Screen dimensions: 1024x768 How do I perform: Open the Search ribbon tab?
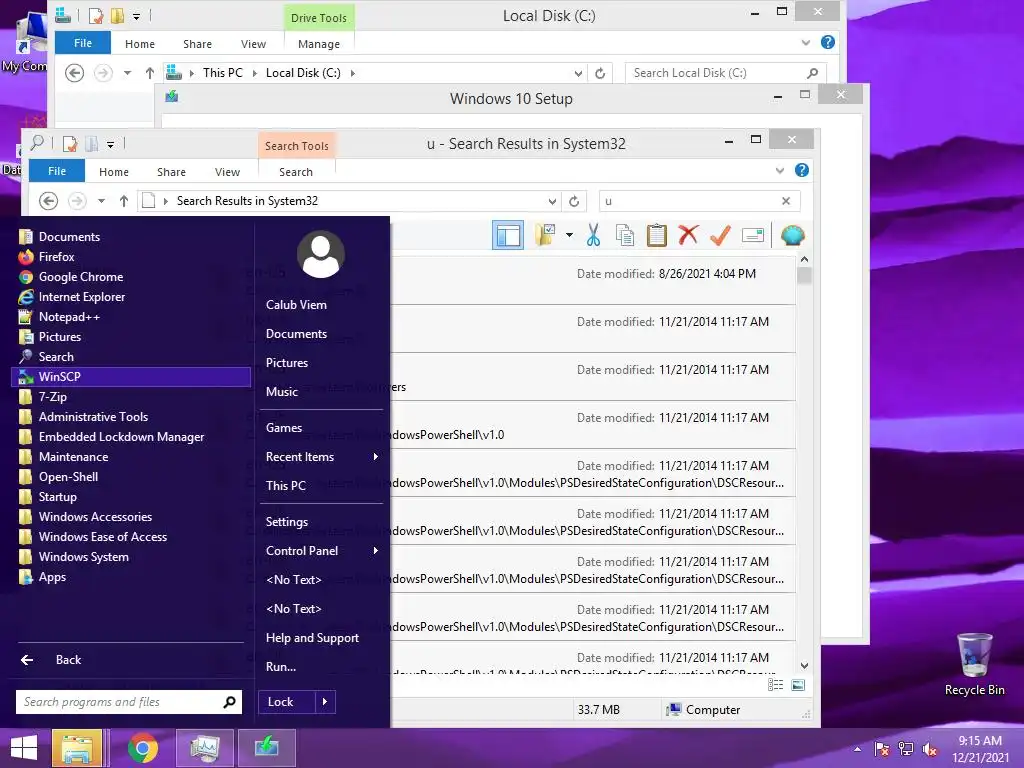pyautogui.click(x=296, y=172)
